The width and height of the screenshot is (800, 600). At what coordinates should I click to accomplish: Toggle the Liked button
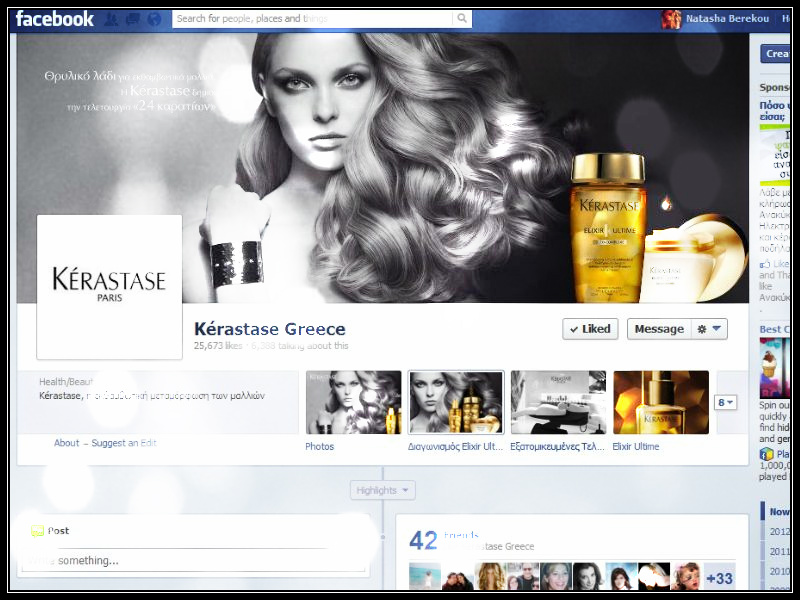coord(590,329)
